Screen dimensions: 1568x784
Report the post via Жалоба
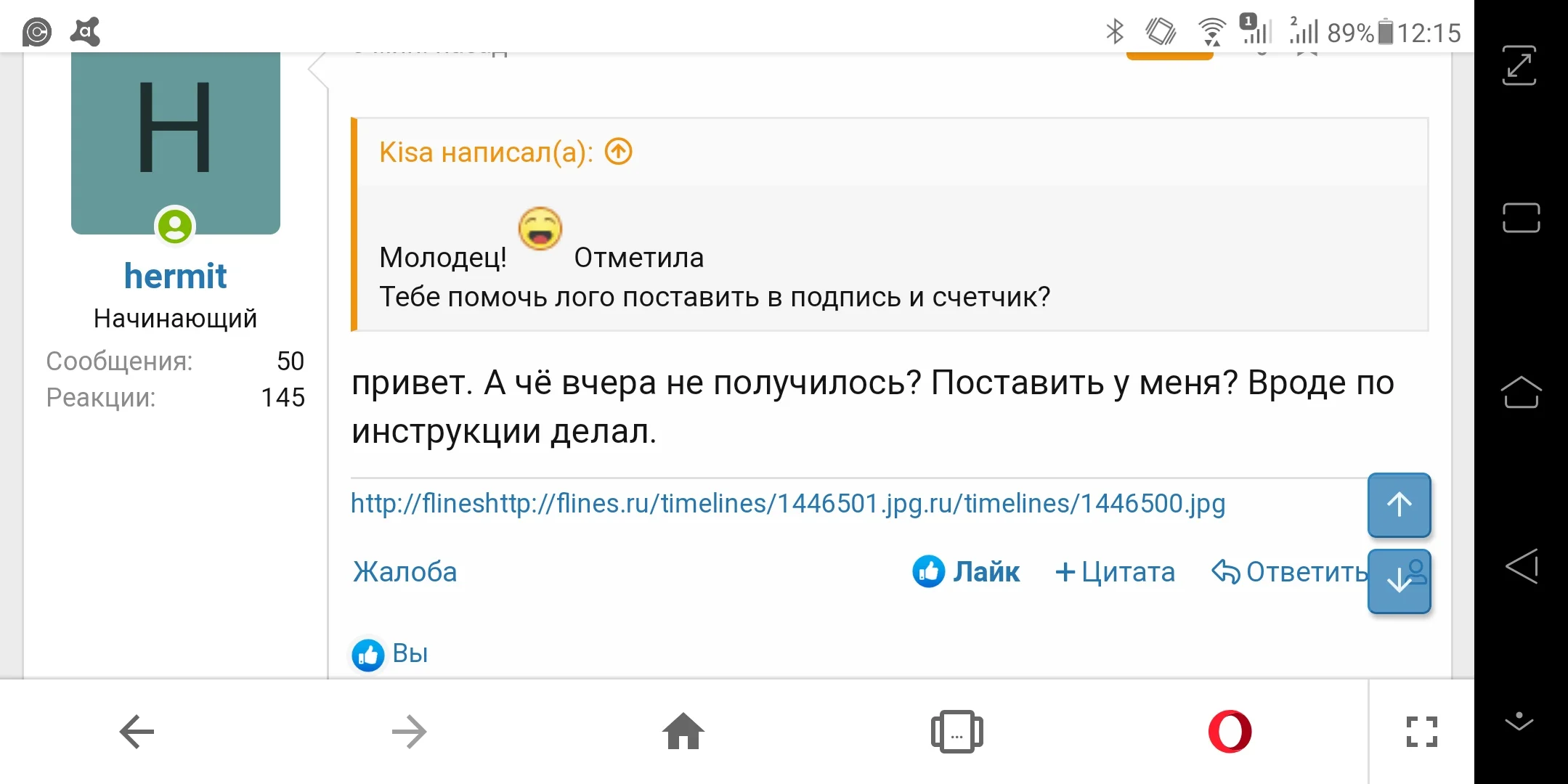pyautogui.click(x=404, y=572)
